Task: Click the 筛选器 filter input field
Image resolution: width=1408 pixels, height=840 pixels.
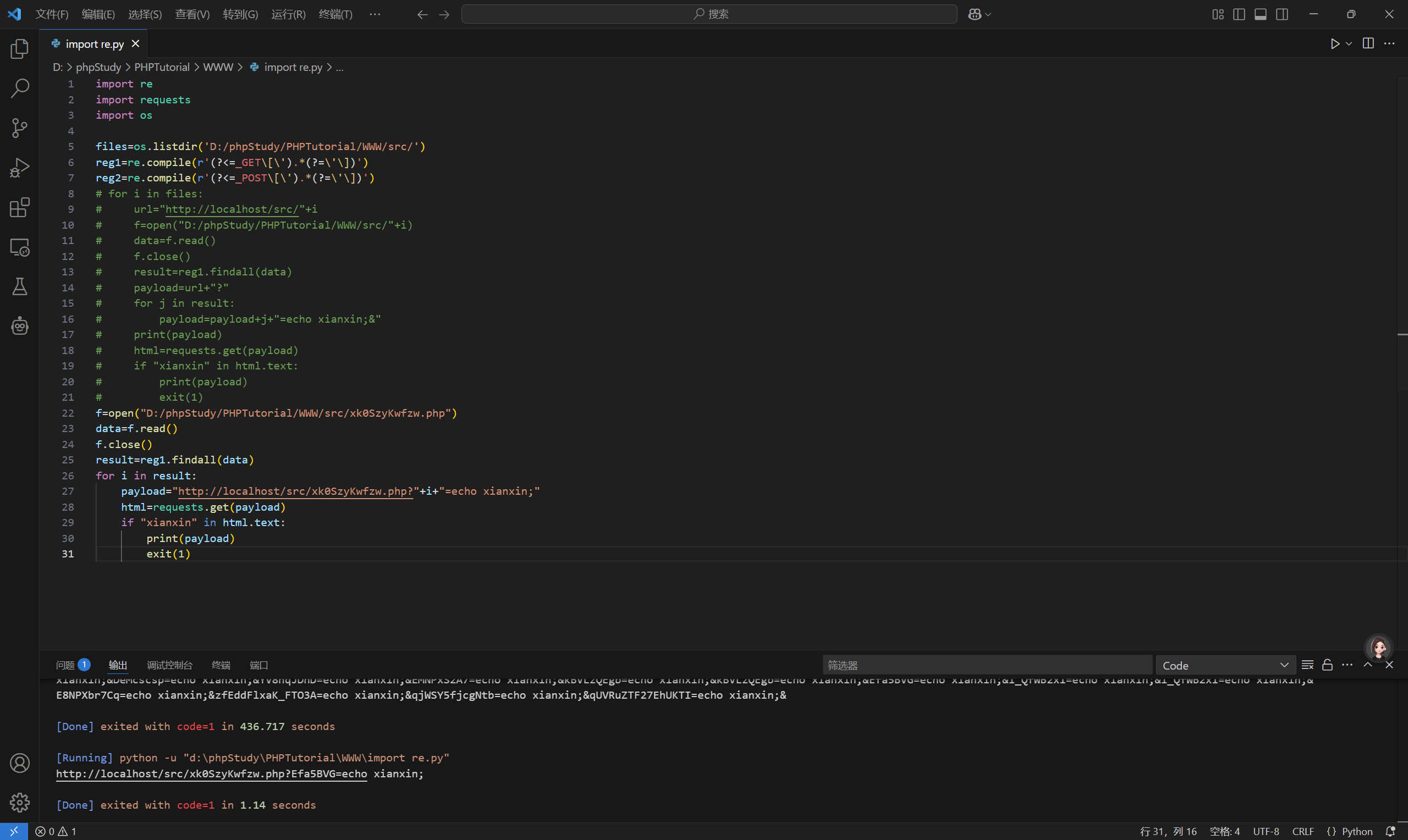Action: [986, 665]
